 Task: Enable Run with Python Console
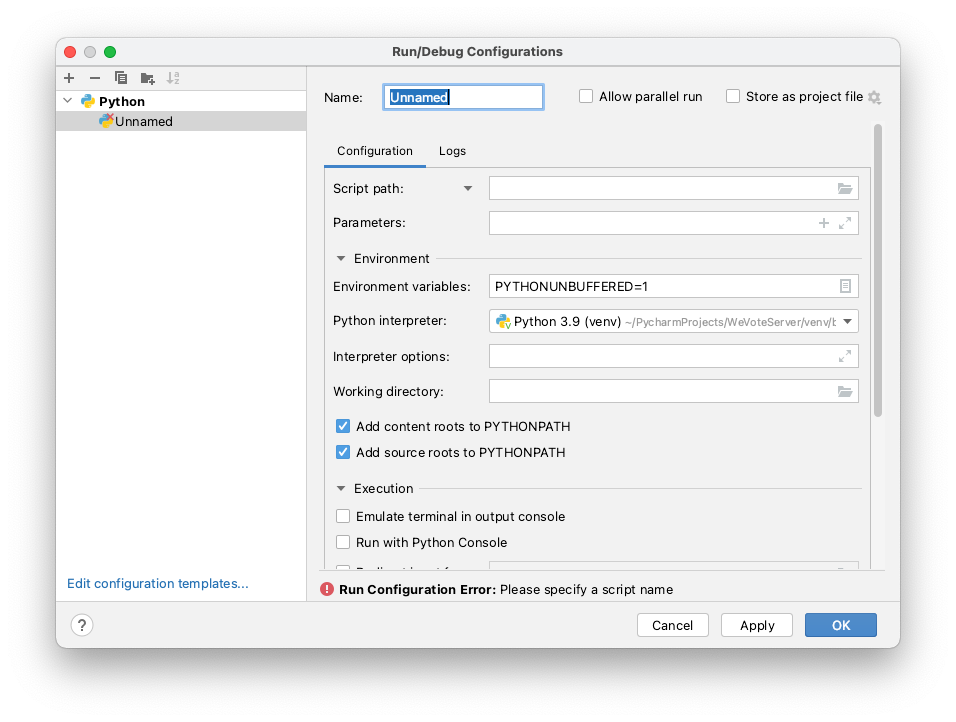pos(343,543)
